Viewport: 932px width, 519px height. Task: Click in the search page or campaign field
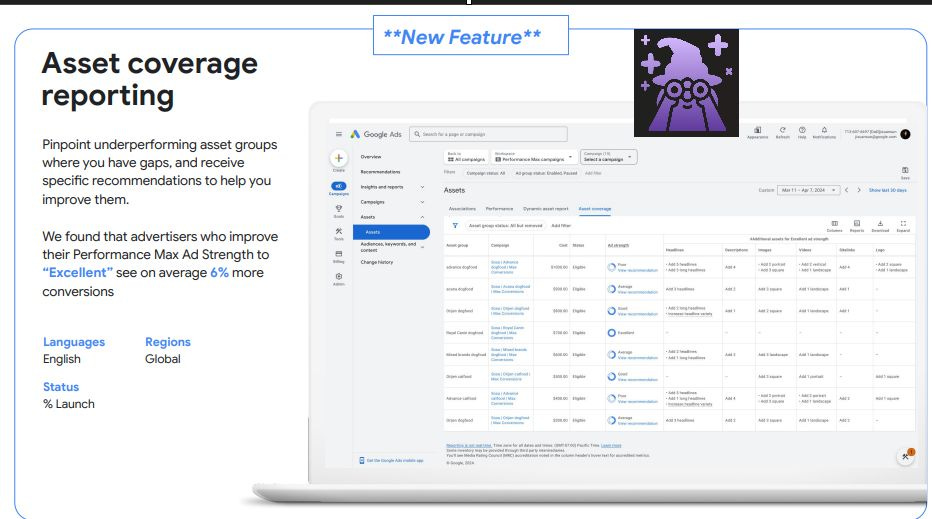point(488,134)
